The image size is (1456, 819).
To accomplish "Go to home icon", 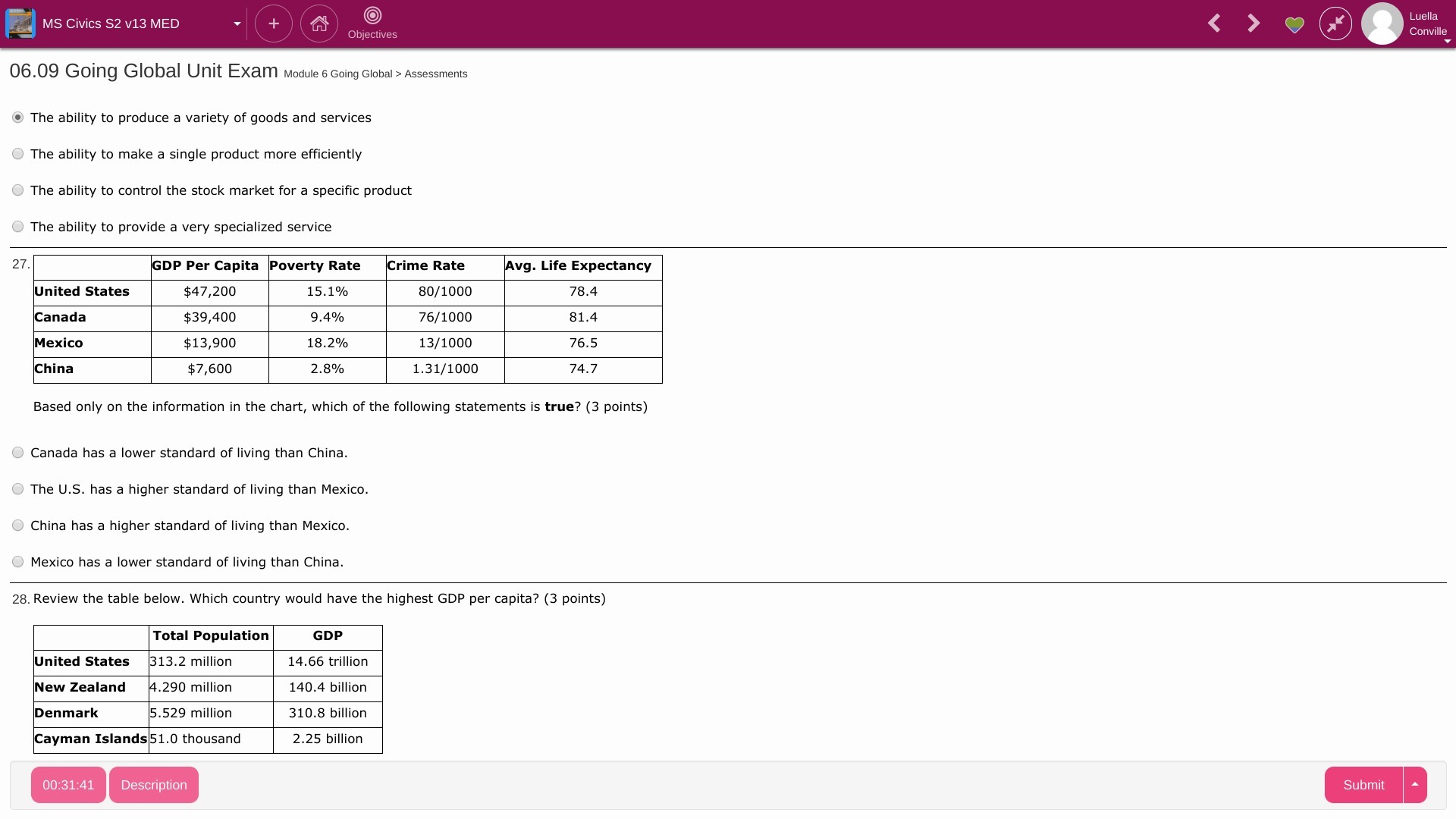I will (319, 24).
